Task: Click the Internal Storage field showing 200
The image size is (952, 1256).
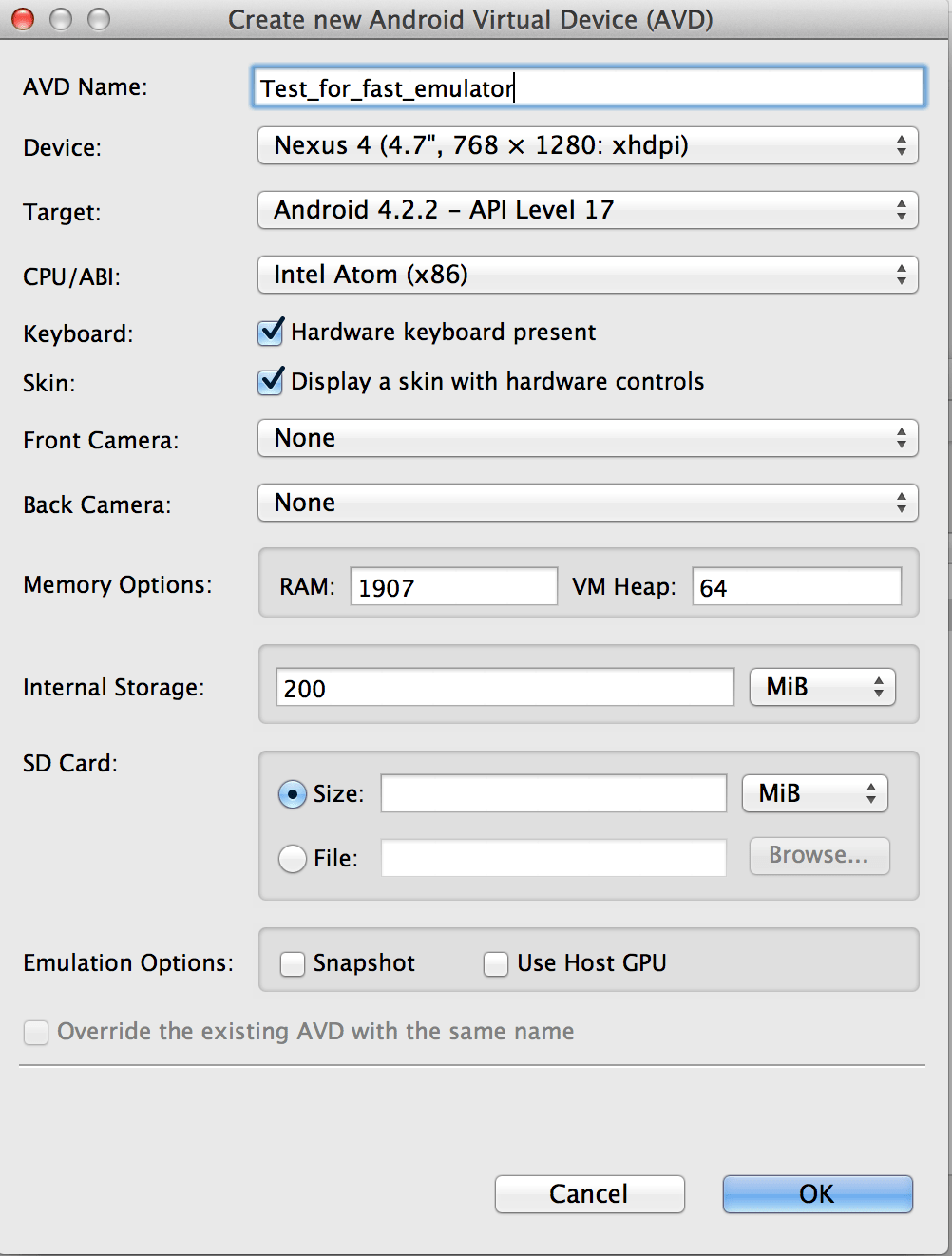Action: pos(505,687)
